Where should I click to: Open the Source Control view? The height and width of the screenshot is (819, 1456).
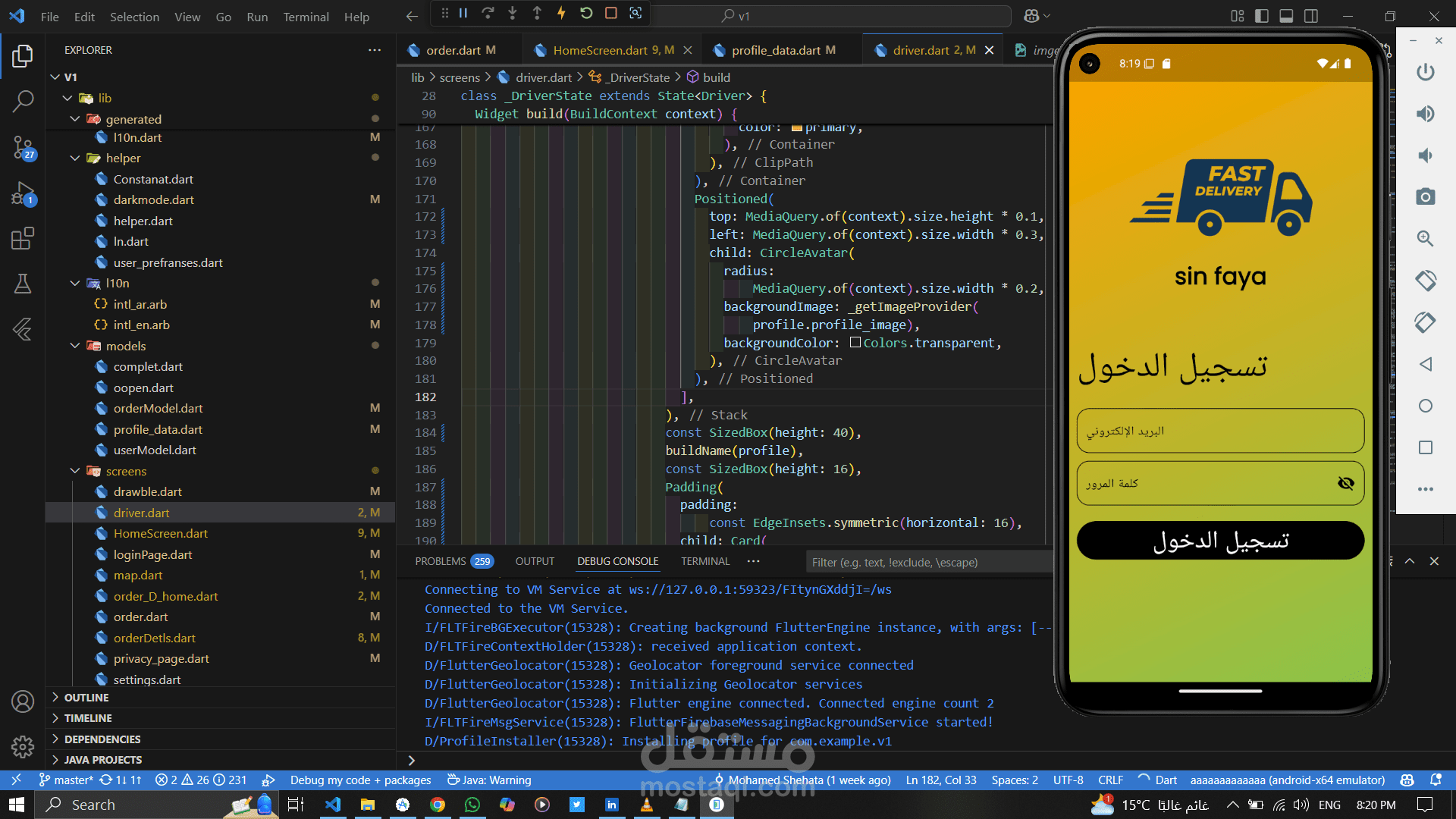[23, 147]
